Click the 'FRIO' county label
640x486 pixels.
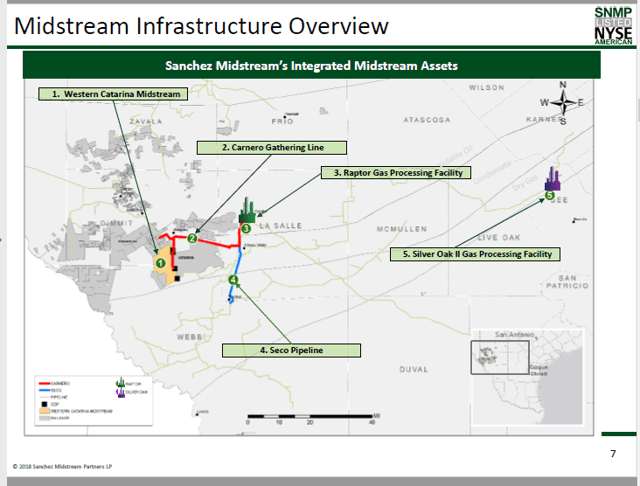coord(282,122)
